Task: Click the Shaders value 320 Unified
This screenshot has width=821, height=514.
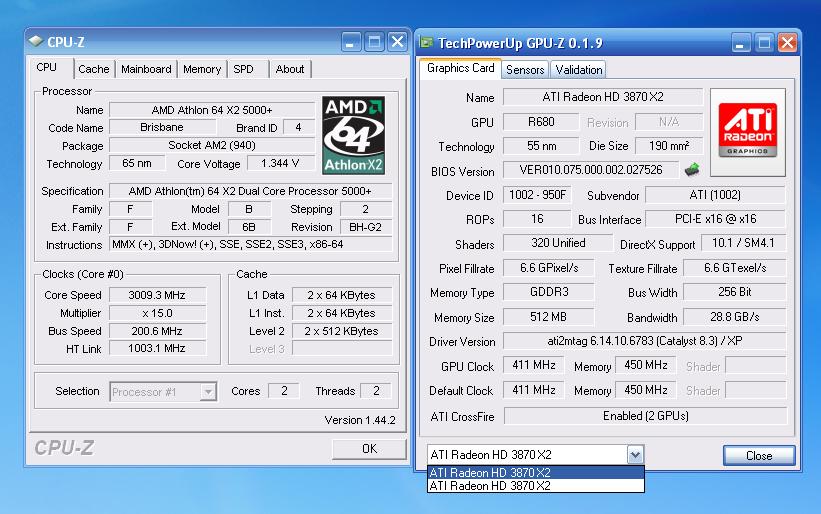Action: tap(558, 243)
